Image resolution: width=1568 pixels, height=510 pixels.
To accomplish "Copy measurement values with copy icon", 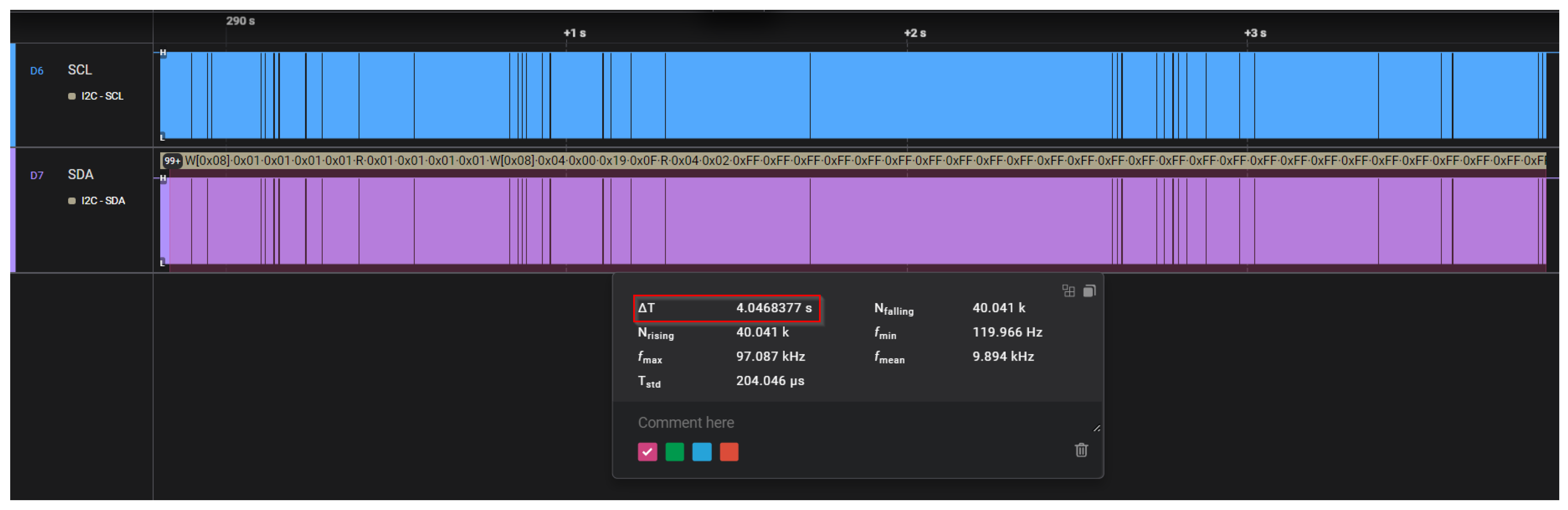I will pos(1090,291).
